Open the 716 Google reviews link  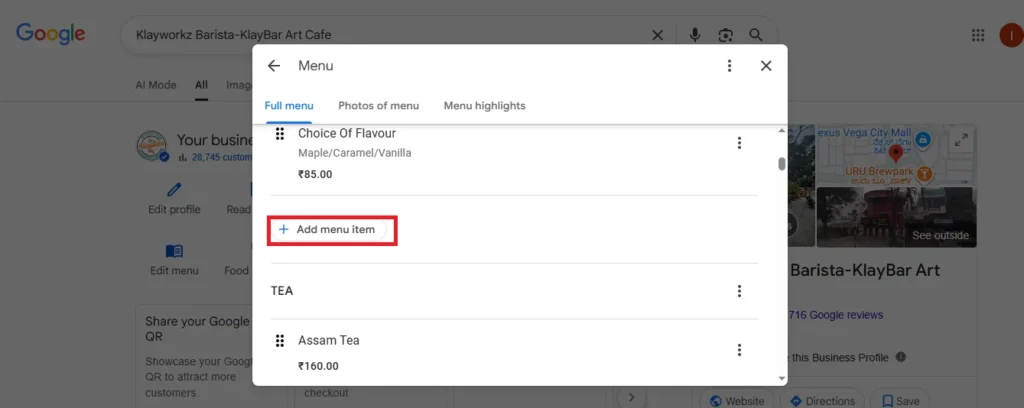[835, 315]
